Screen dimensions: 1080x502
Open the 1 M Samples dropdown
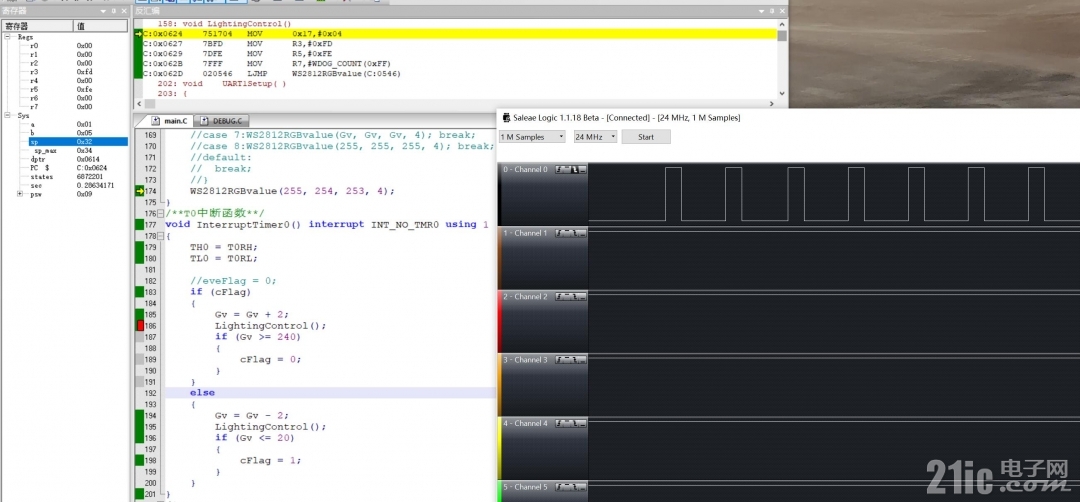coord(532,137)
